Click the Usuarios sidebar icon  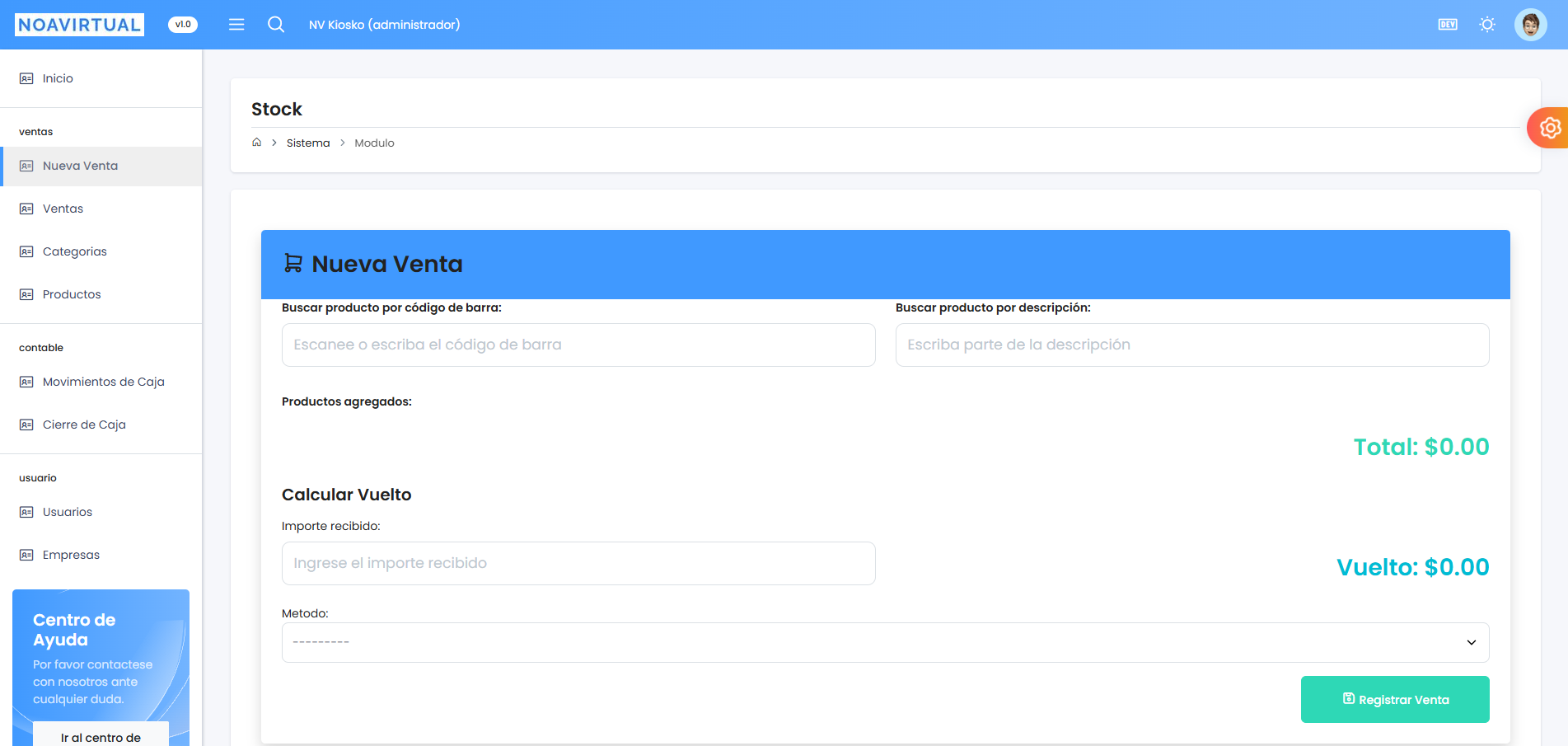click(x=26, y=512)
